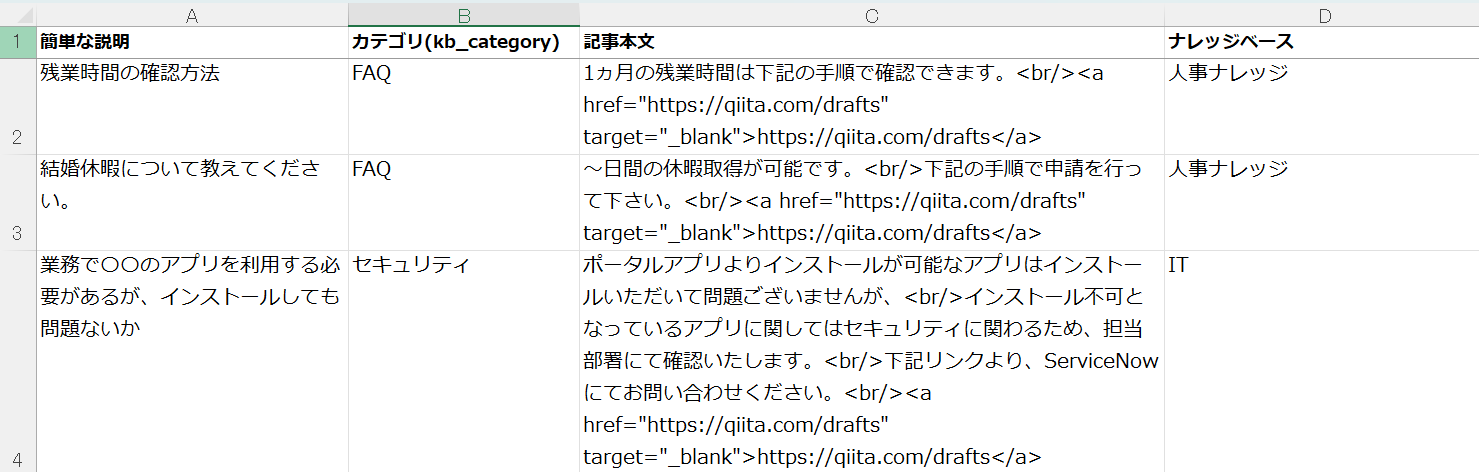Click the header cell '記事本文'

pyautogui.click(x=872, y=42)
